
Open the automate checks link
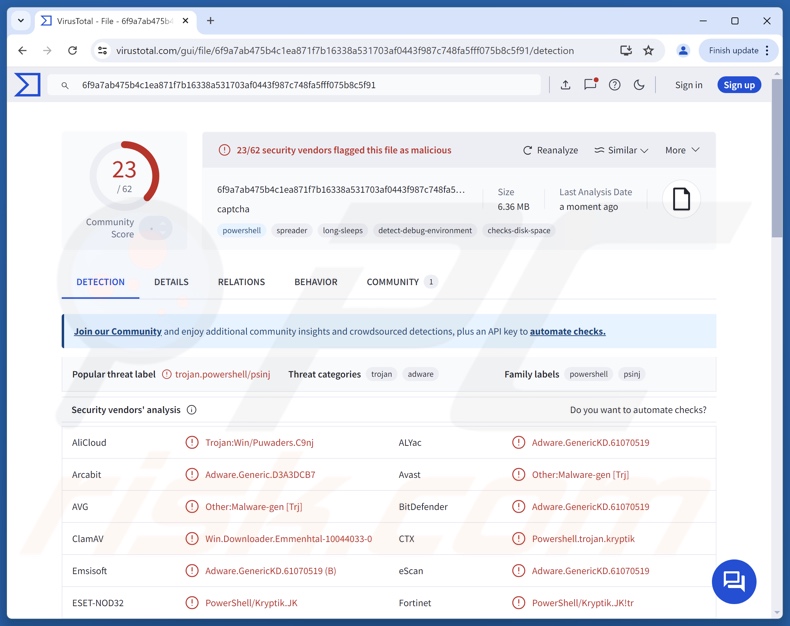tap(568, 331)
